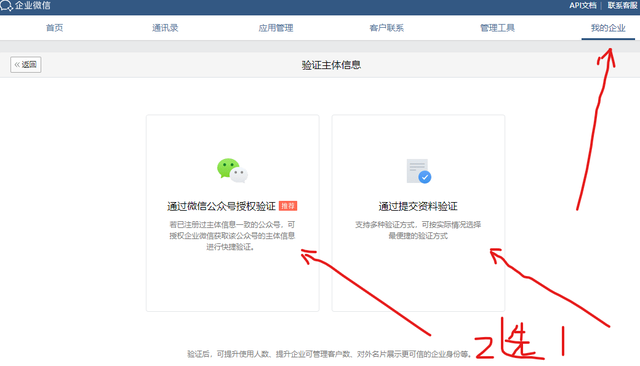Open the 应用管理 tab
The width and height of the screenshot is (640, 366).
pos(276,28)
